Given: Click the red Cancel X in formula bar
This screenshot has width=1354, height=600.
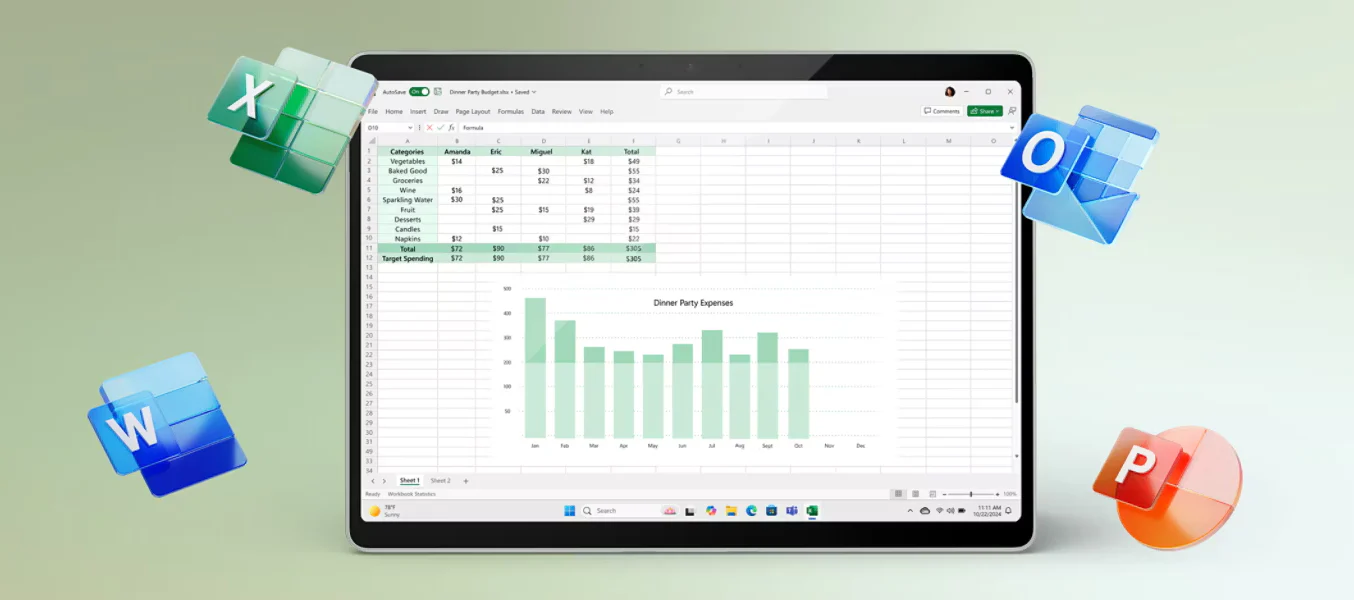Looking at the screenshot, I should coord(430,128).
